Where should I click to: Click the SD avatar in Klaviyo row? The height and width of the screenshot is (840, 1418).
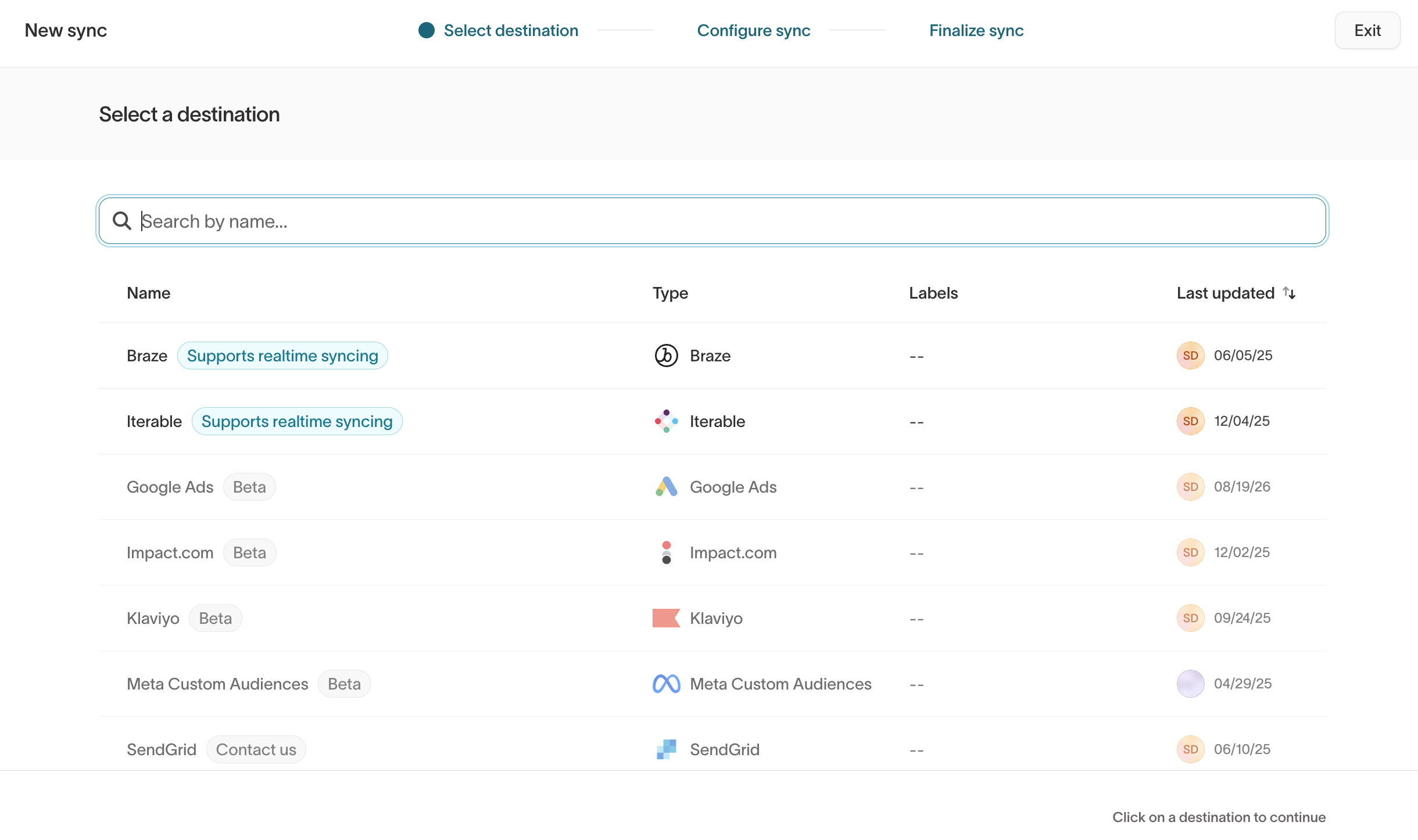1190,618
